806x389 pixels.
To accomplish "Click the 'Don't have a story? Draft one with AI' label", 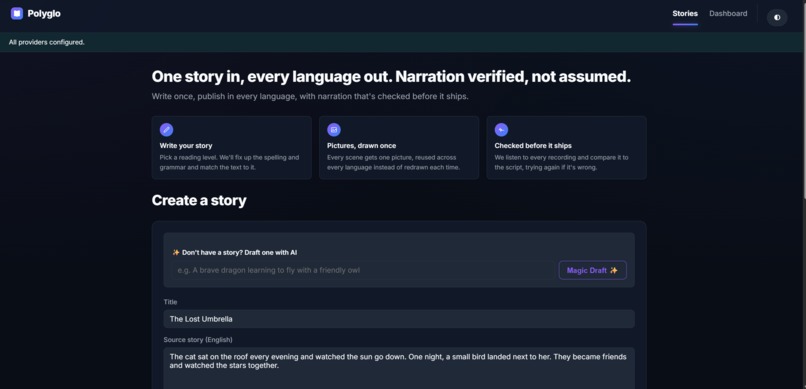I will click(x=234, y=252).
